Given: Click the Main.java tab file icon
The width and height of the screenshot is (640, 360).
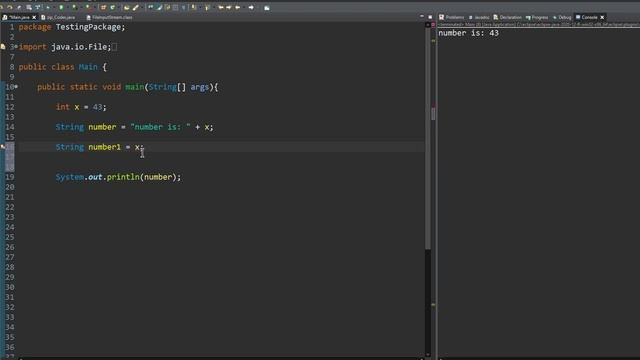Looking at the screenshot, I should [x=4, y=17].
